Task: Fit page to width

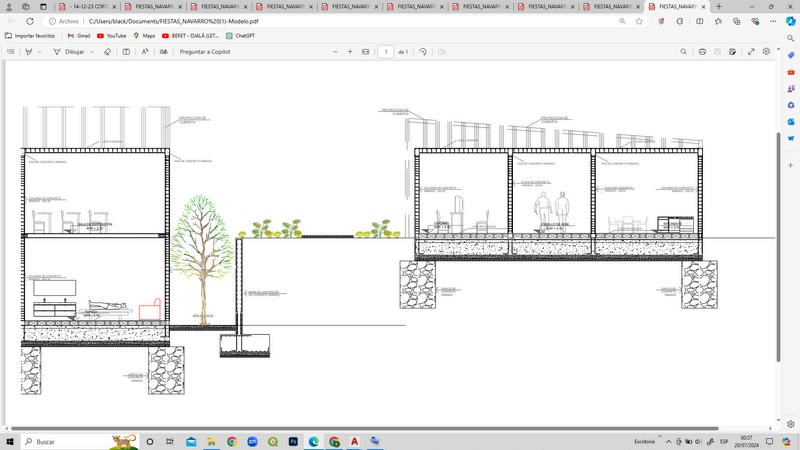Action: coord(365,52)
